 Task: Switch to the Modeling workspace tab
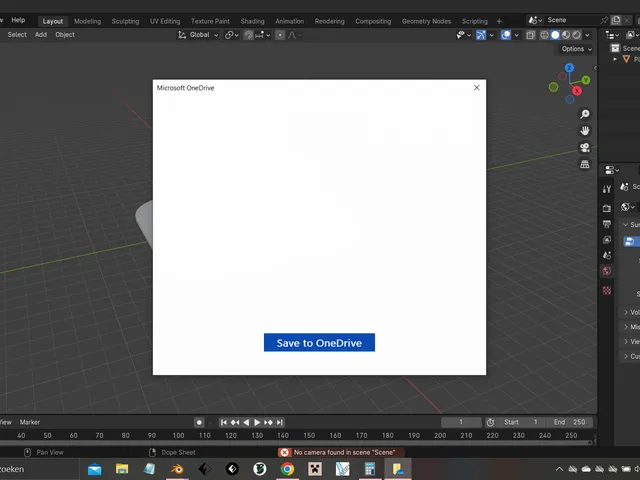(87, 21)
